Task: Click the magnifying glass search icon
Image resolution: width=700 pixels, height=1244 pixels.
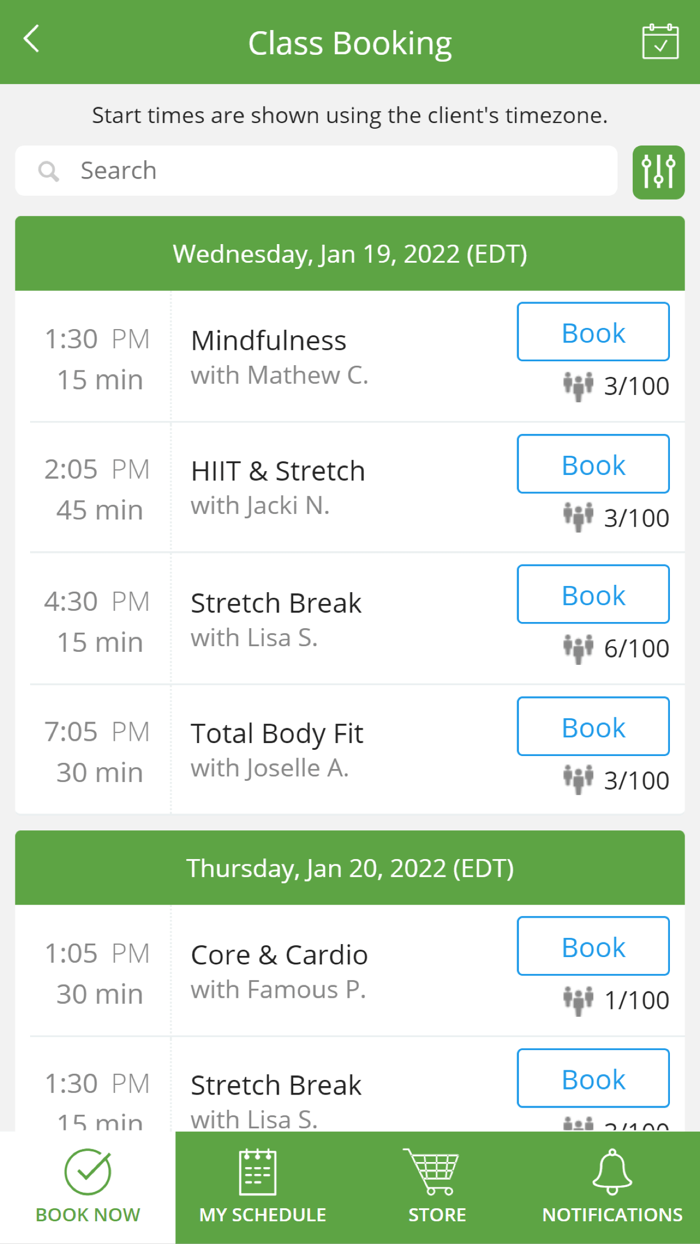Action: [x=46, y=171]
